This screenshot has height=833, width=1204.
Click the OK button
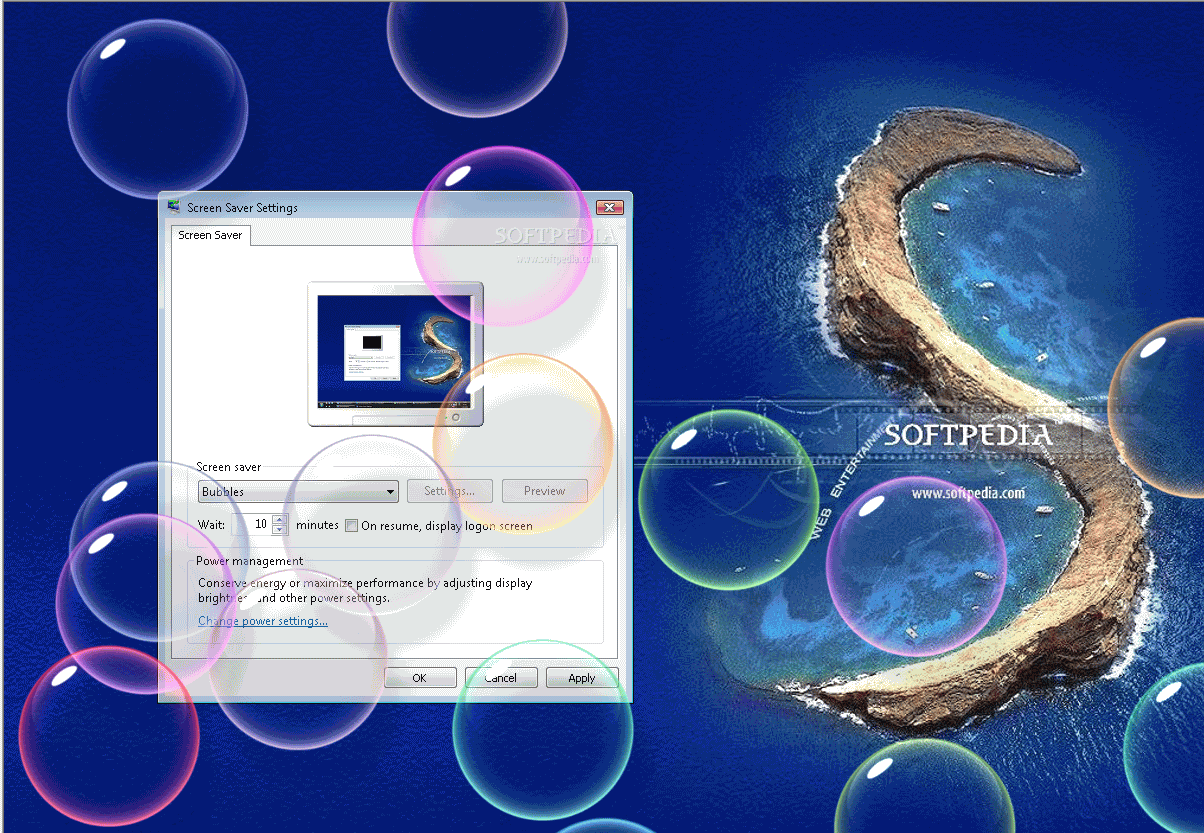420,678
